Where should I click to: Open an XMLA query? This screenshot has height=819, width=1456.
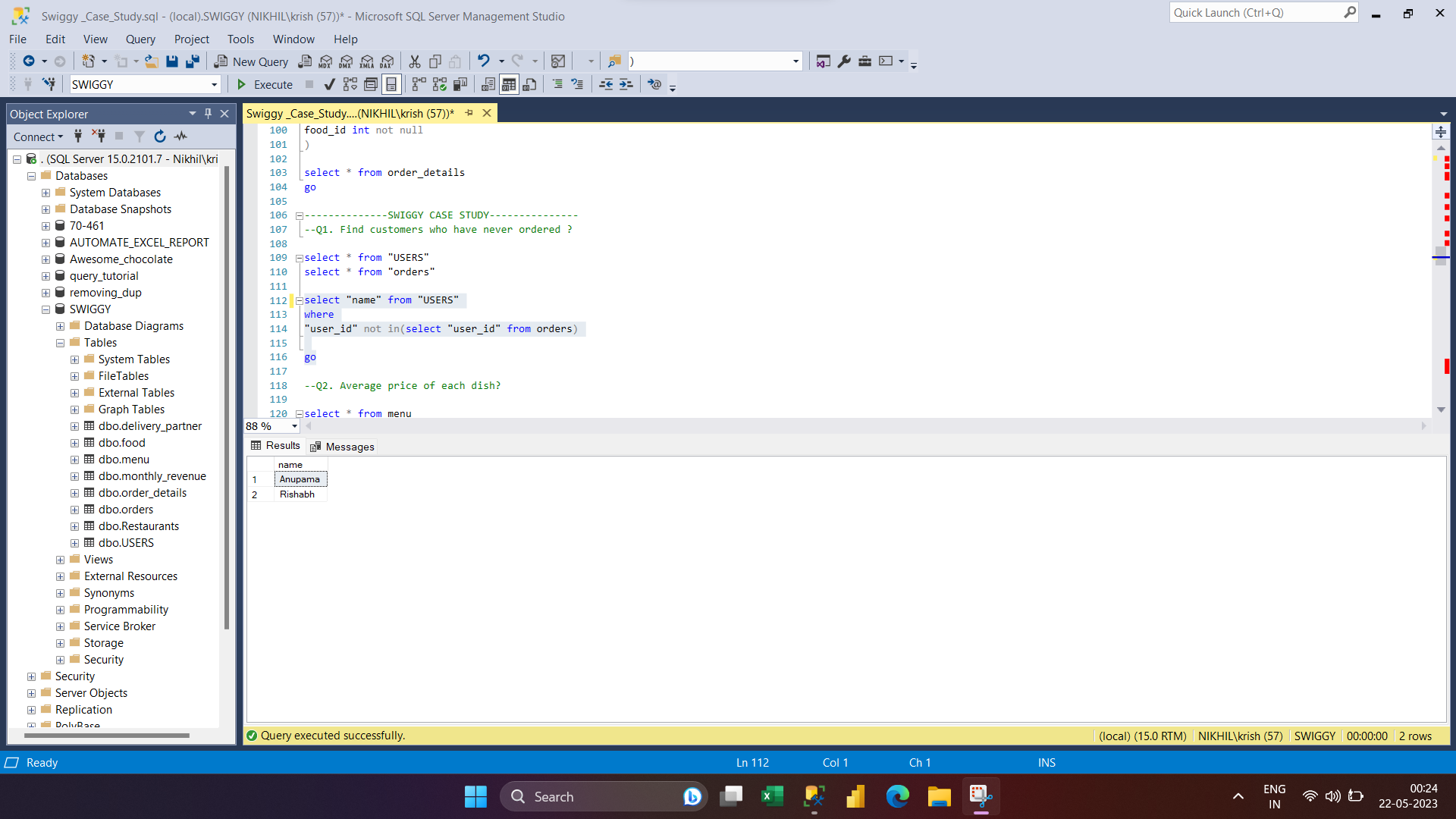[367, 61]
